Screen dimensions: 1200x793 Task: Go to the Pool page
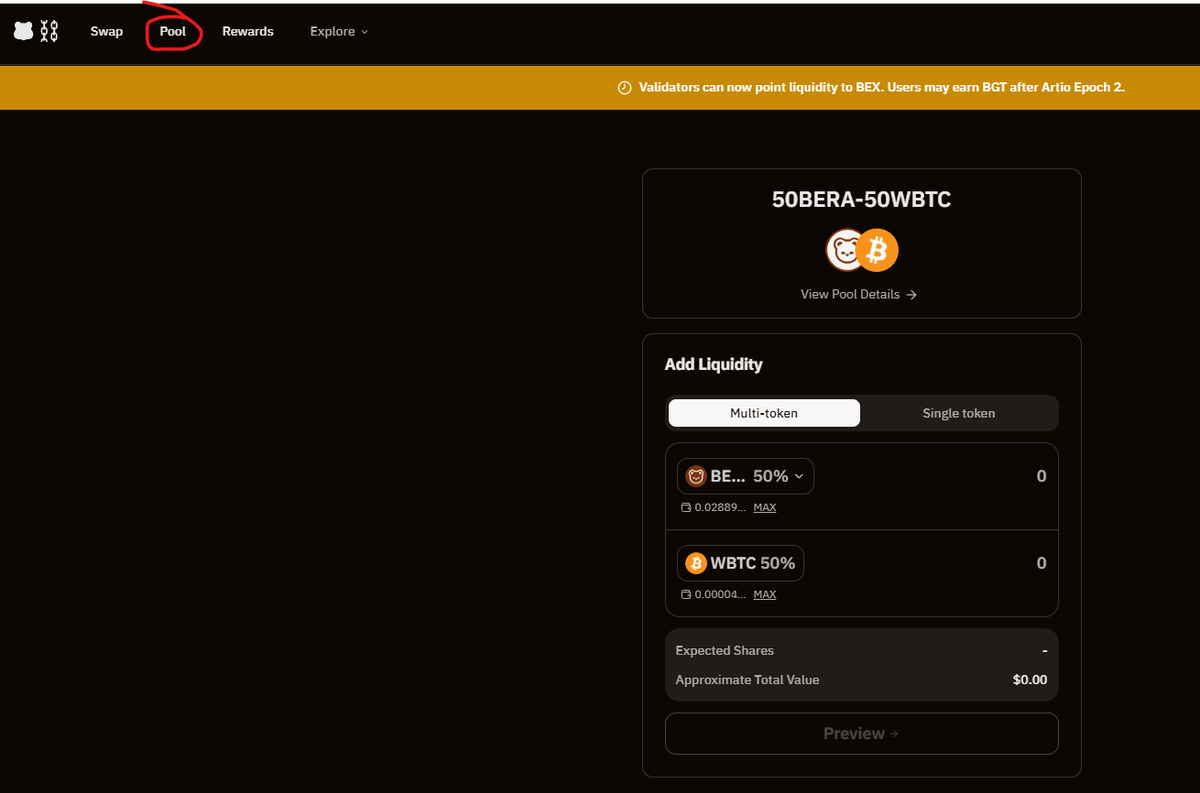[173, 32]
